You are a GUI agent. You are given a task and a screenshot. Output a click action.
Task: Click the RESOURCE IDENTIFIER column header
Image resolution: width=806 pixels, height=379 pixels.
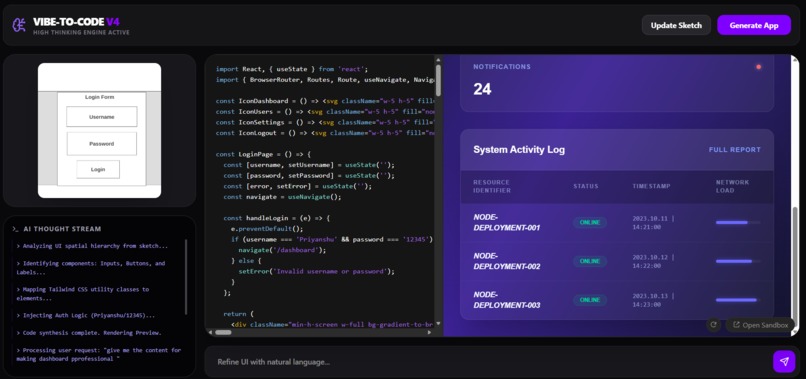tap(492, 186)
